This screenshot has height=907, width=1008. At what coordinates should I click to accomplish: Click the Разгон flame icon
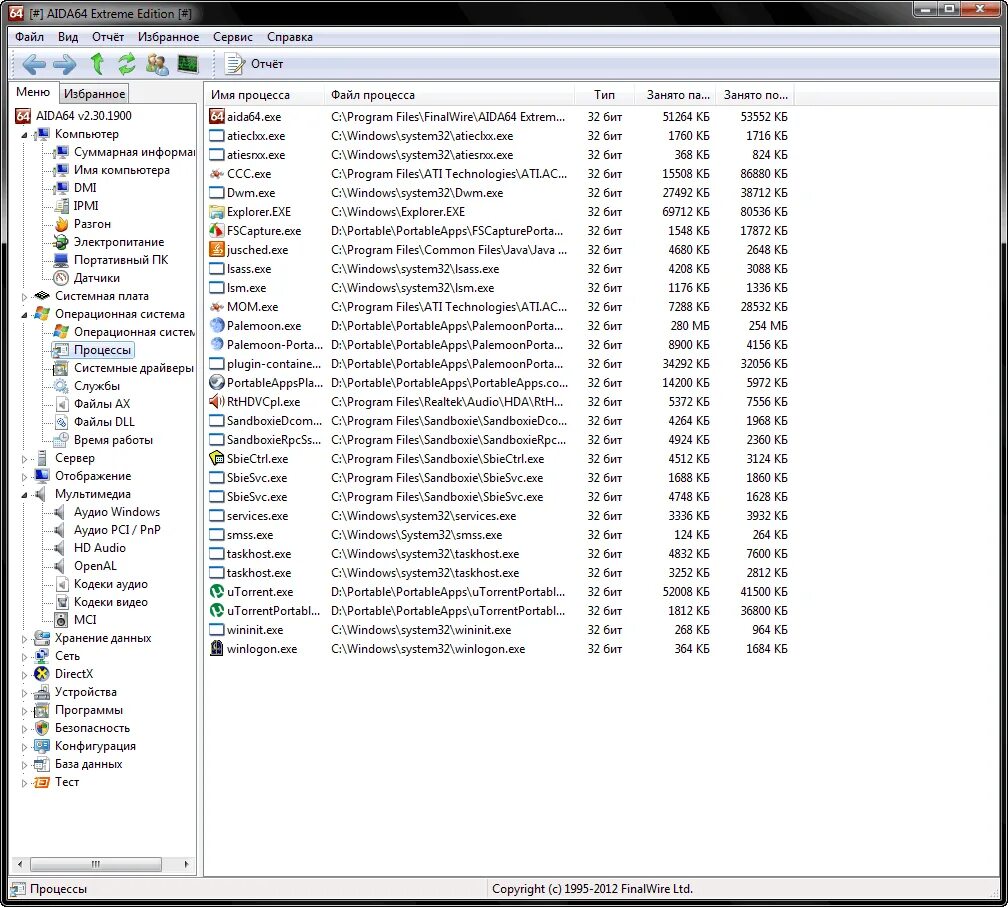(x=61, y=224)
